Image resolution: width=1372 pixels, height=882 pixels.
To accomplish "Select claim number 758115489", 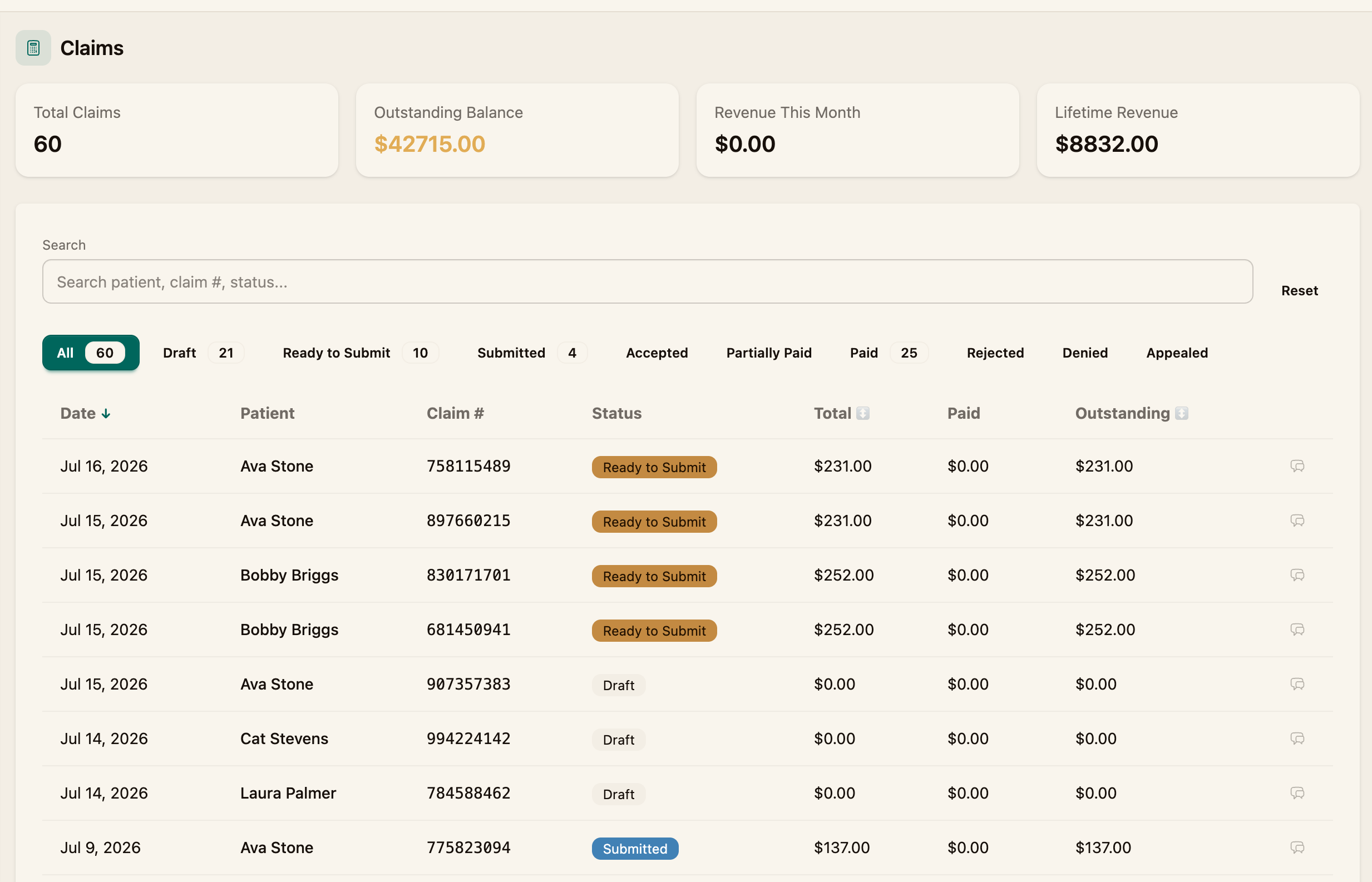I will [468, 466].
